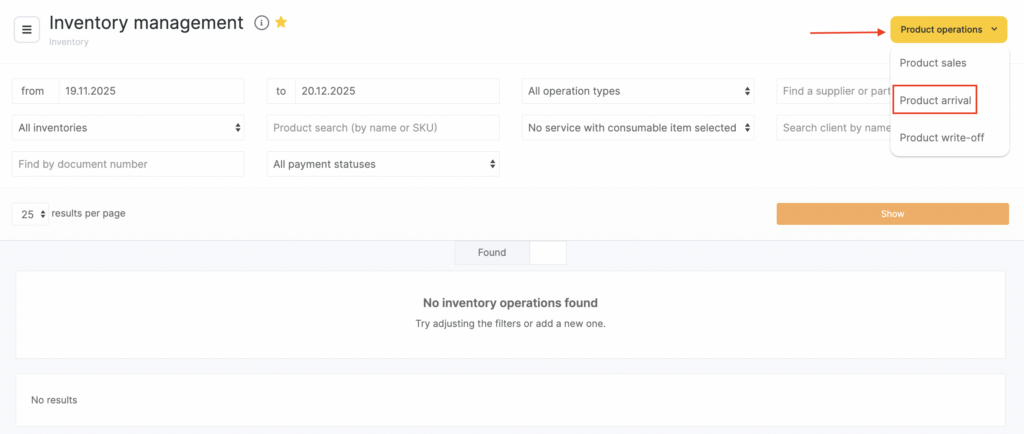Open the All operation types dropdown
Image resolution: width=1024 pixels, height=434 pixels.
(639, 91)
